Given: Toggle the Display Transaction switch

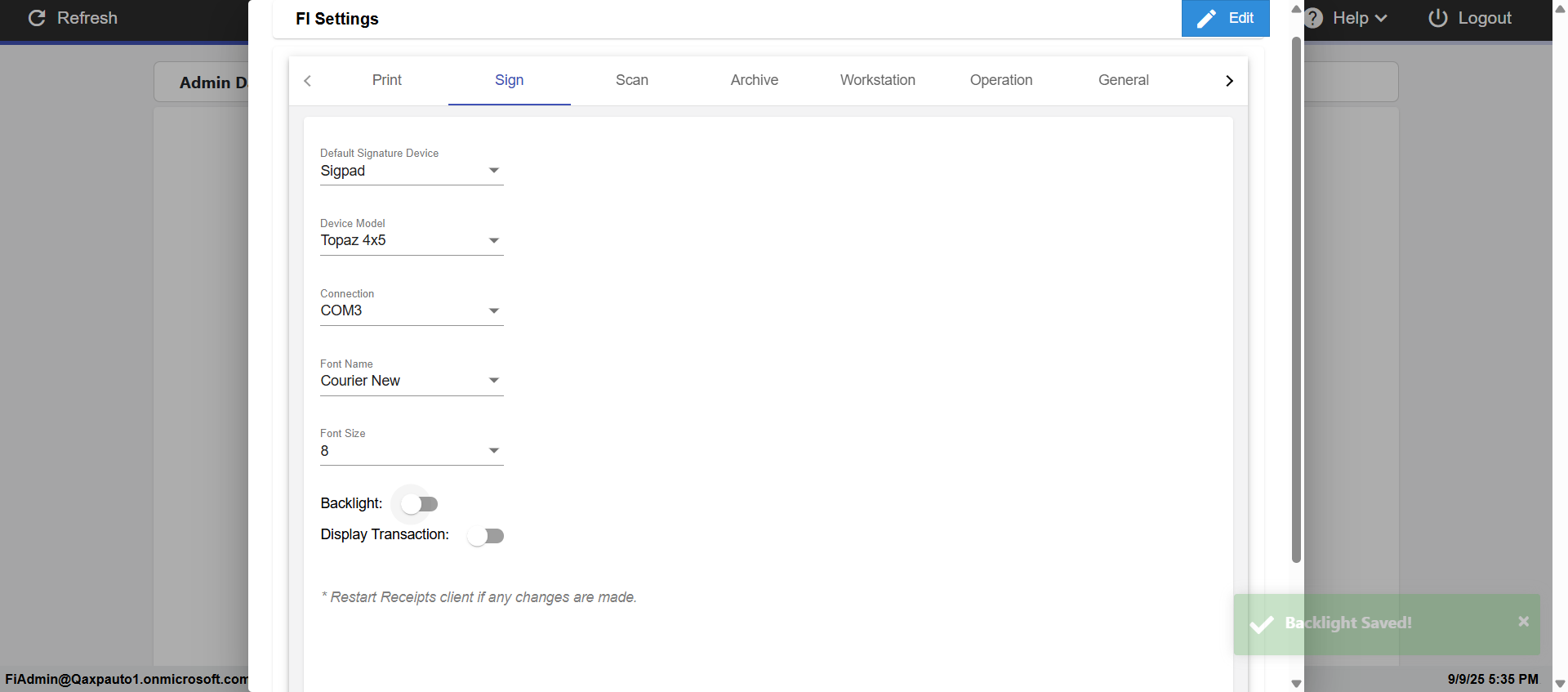Looking at the screenshot, I should [x=485, y=536].
